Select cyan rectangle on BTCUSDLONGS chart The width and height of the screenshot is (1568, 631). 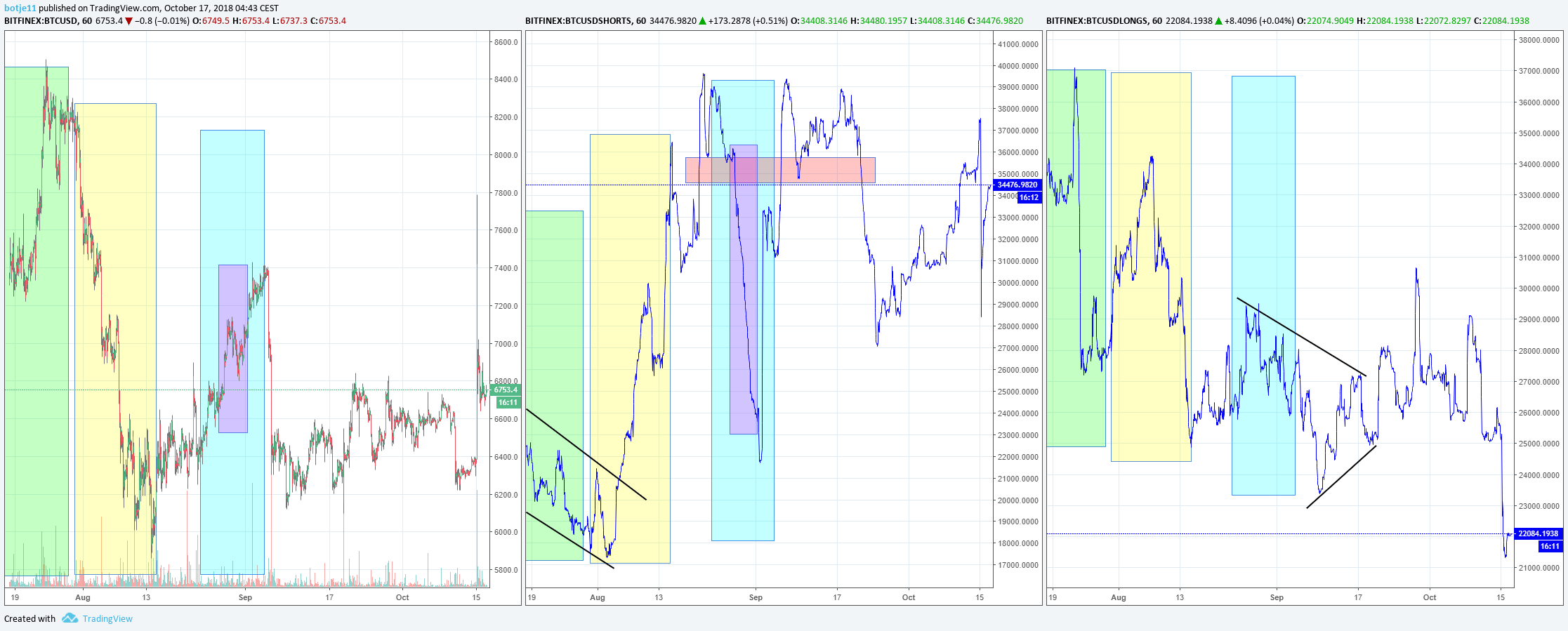coord(1263,286)
